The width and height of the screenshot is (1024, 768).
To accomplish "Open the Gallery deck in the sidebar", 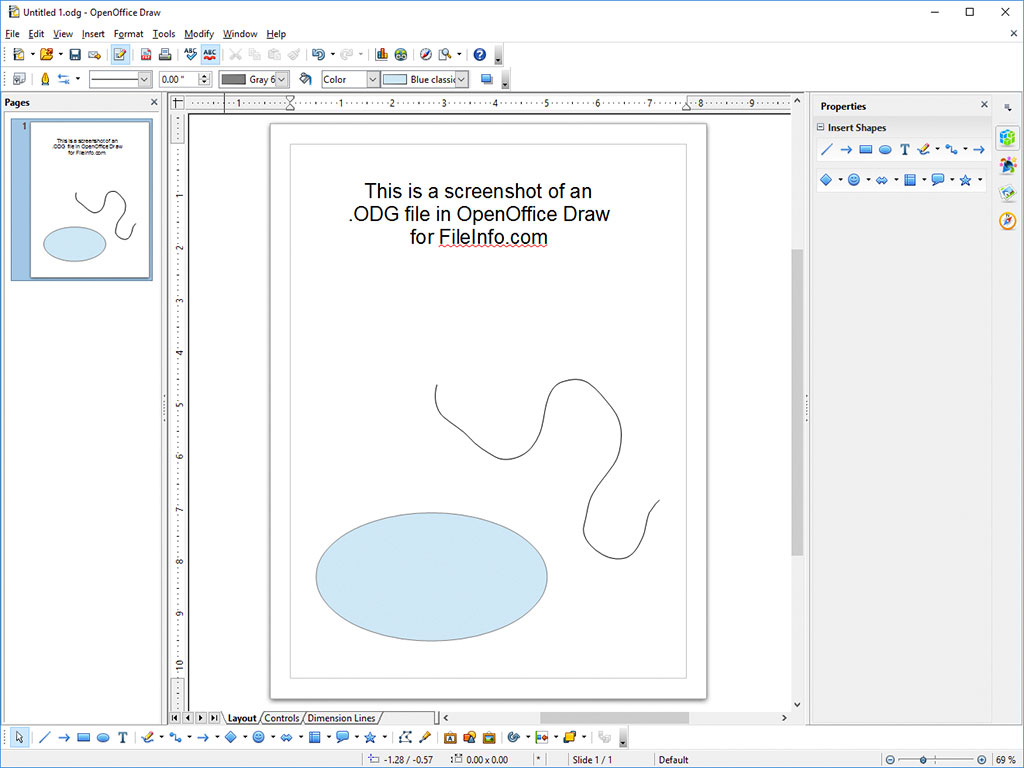I will point(1007,193).
